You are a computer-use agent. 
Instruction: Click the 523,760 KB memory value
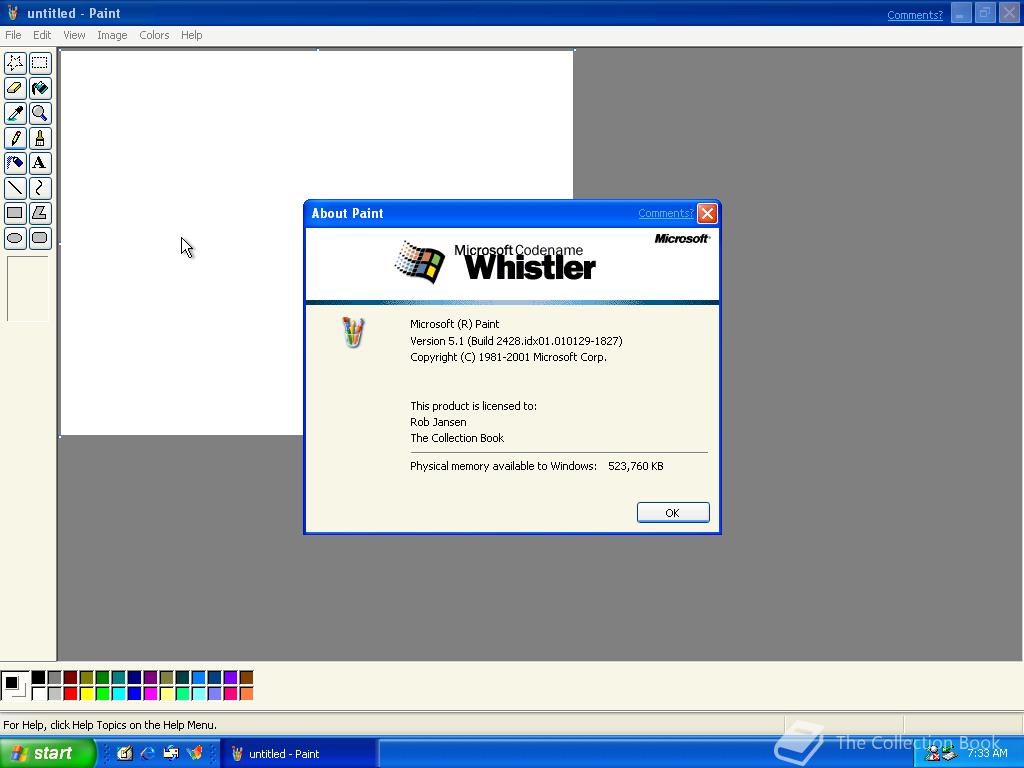coord(635,466)
